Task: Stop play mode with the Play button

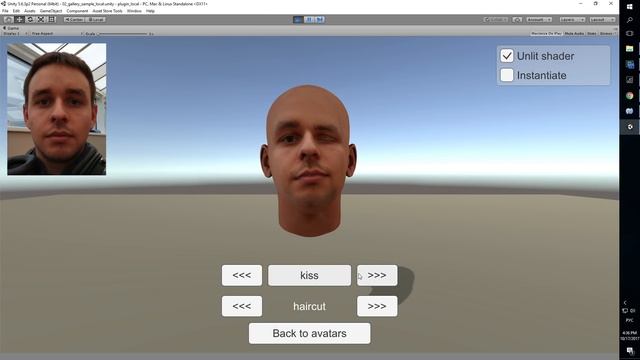Action: [298, 20]
